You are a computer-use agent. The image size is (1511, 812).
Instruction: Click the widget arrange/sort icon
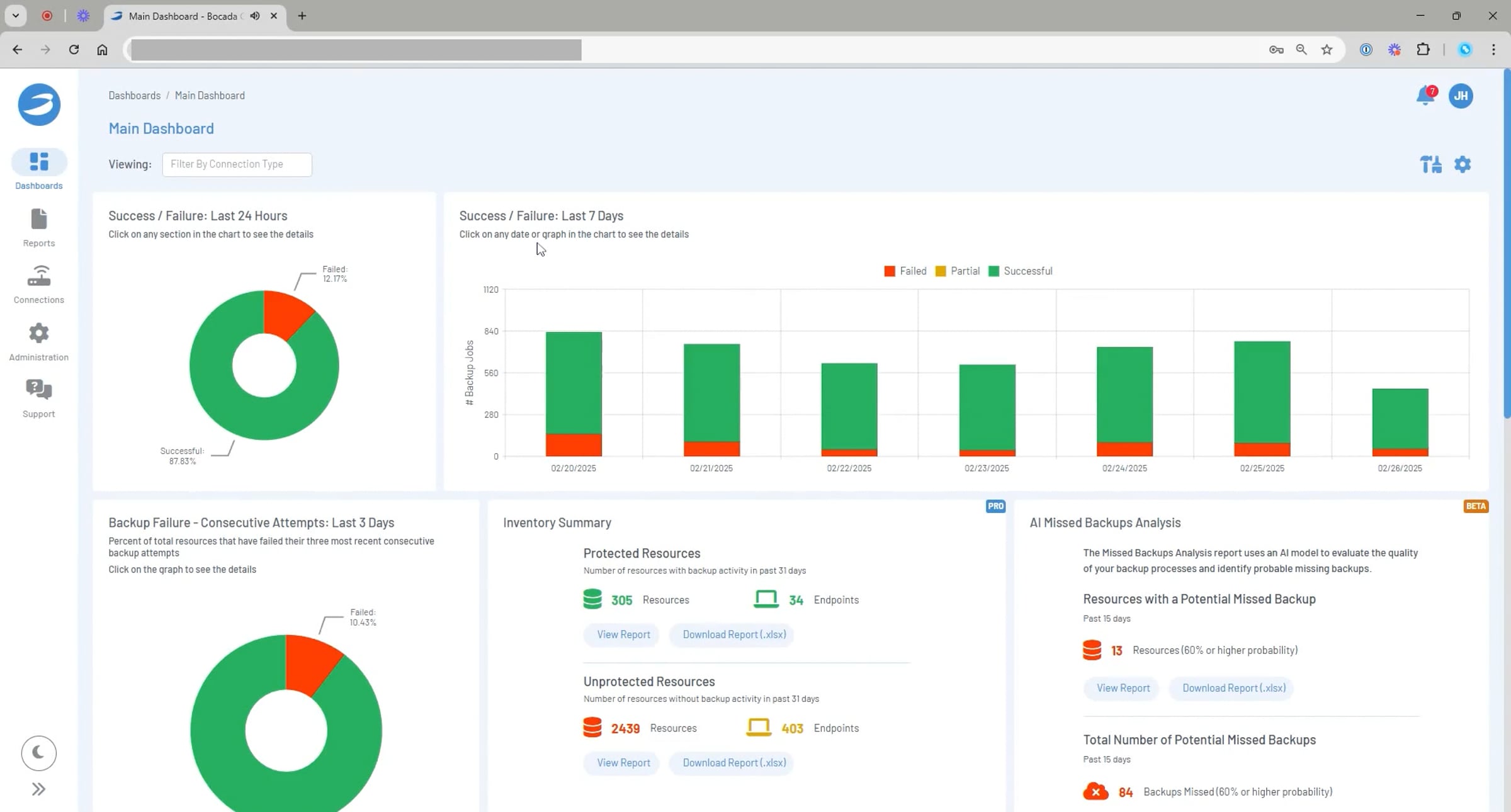(1430, 164)
